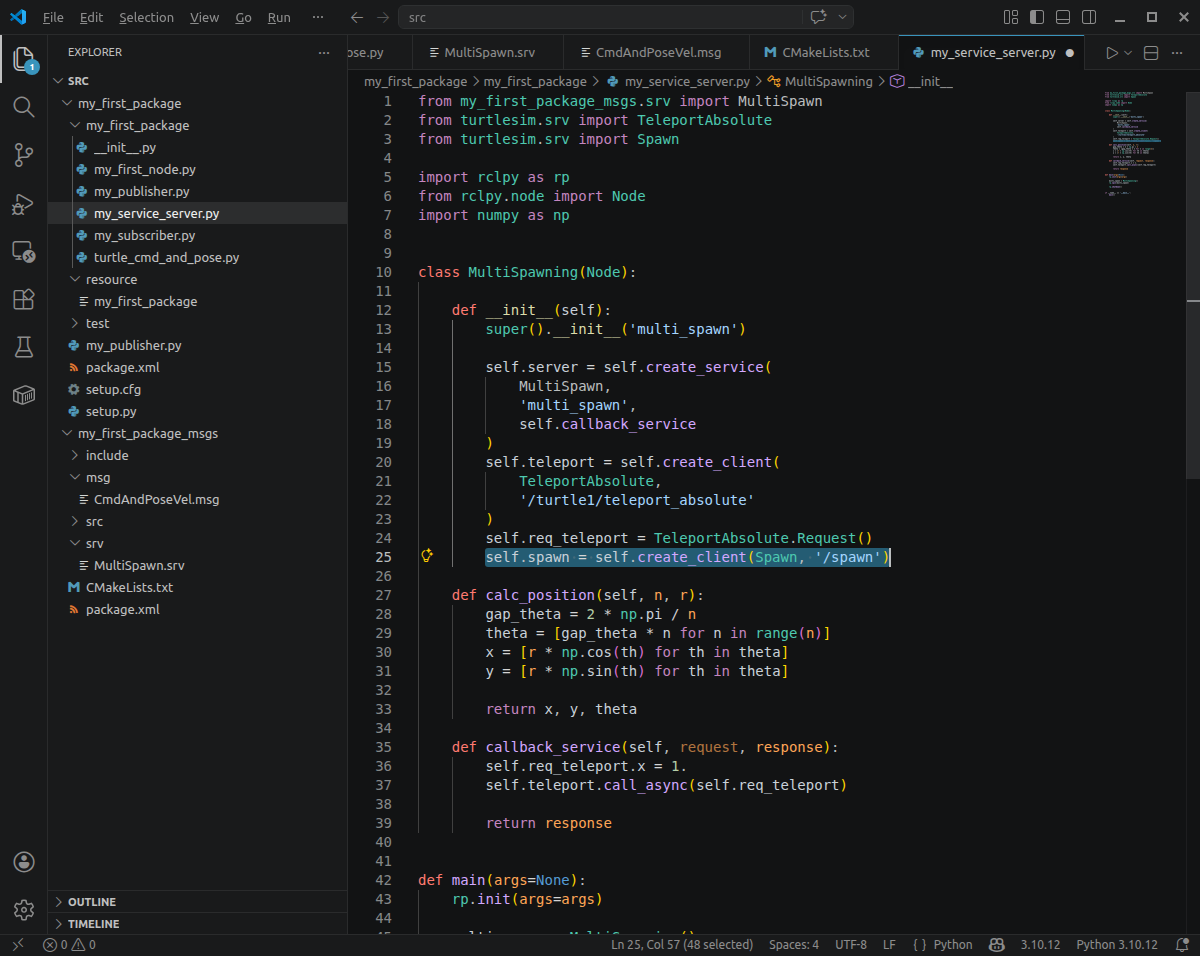Open the Manage gear icon

click(24, 910)
